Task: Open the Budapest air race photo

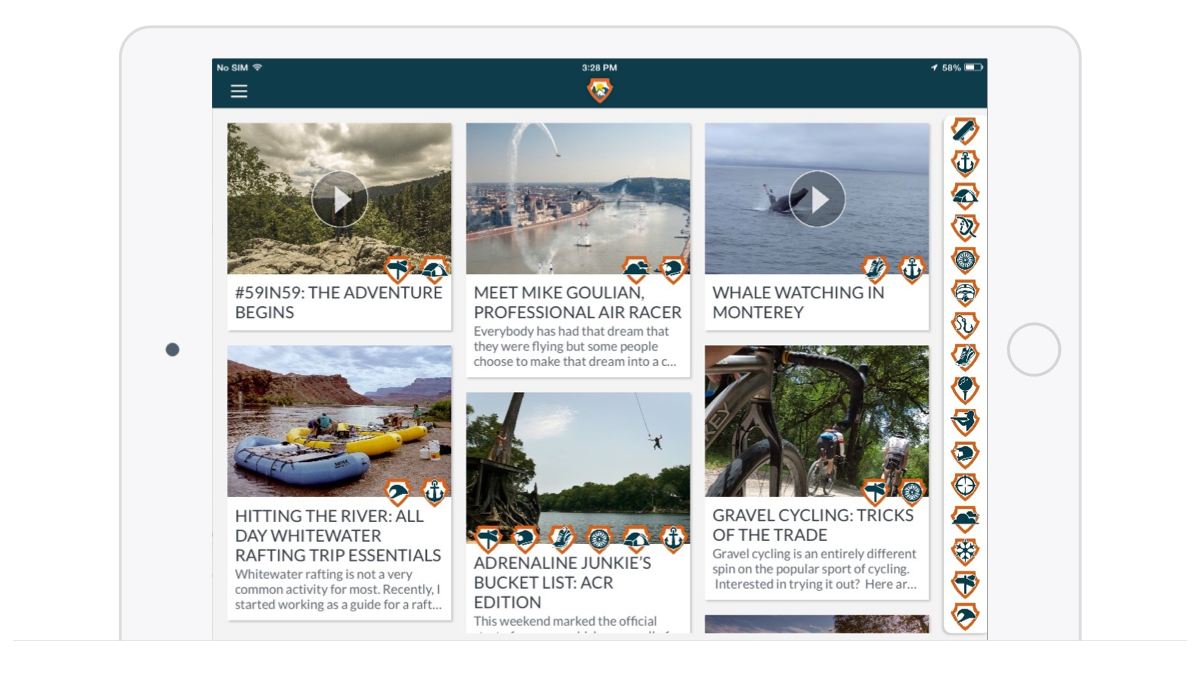Action: point(578,199)
